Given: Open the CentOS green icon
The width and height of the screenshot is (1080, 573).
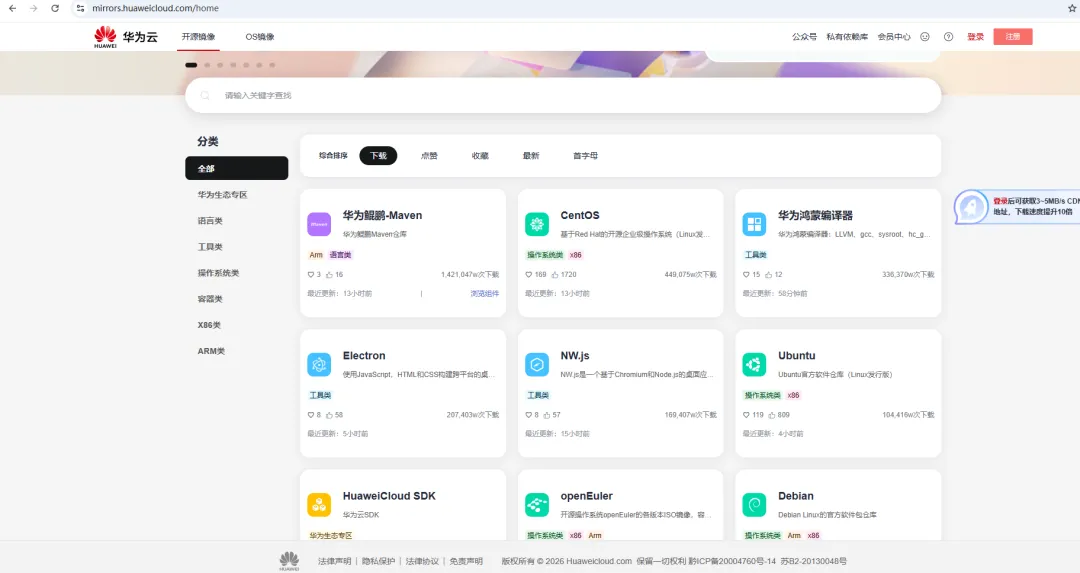Looking at the screenshot, I should (537, 225).
